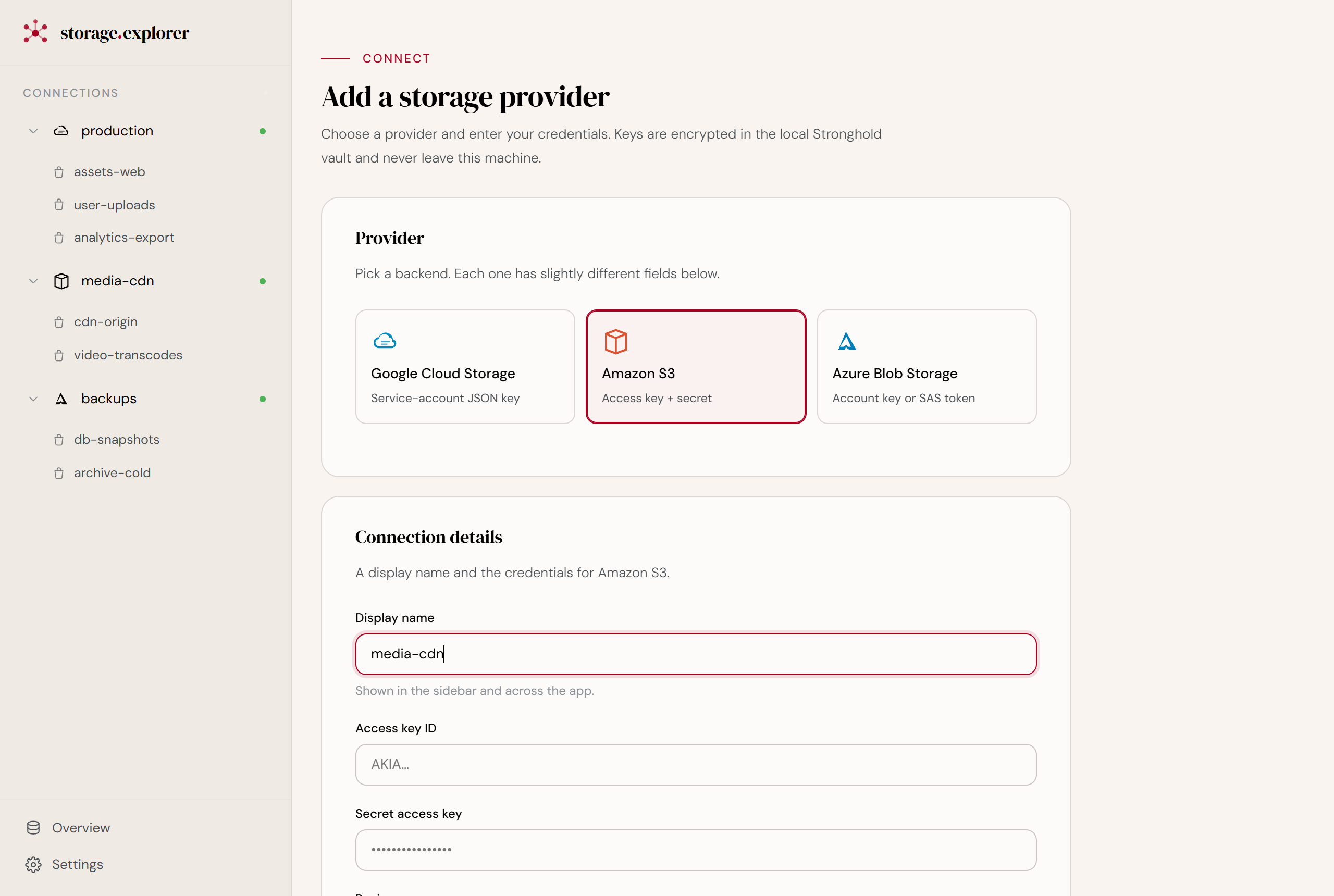Click the storage.explorer title text
Viewport: 1334px width, 896px height.
click(125, 33)
